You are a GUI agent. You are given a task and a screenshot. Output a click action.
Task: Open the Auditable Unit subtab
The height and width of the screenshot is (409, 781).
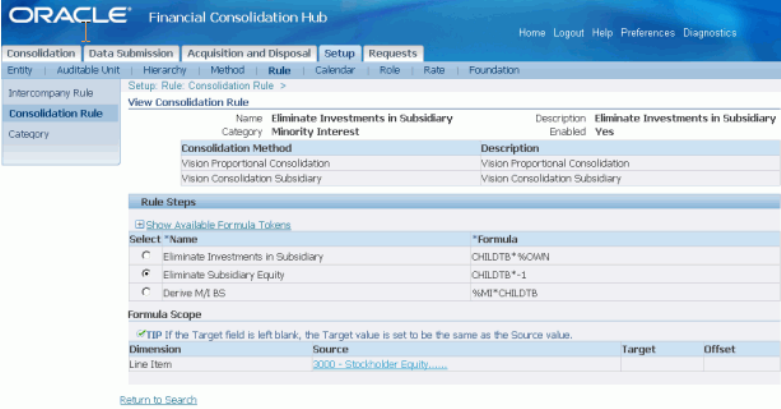click(x=88, y=70)
